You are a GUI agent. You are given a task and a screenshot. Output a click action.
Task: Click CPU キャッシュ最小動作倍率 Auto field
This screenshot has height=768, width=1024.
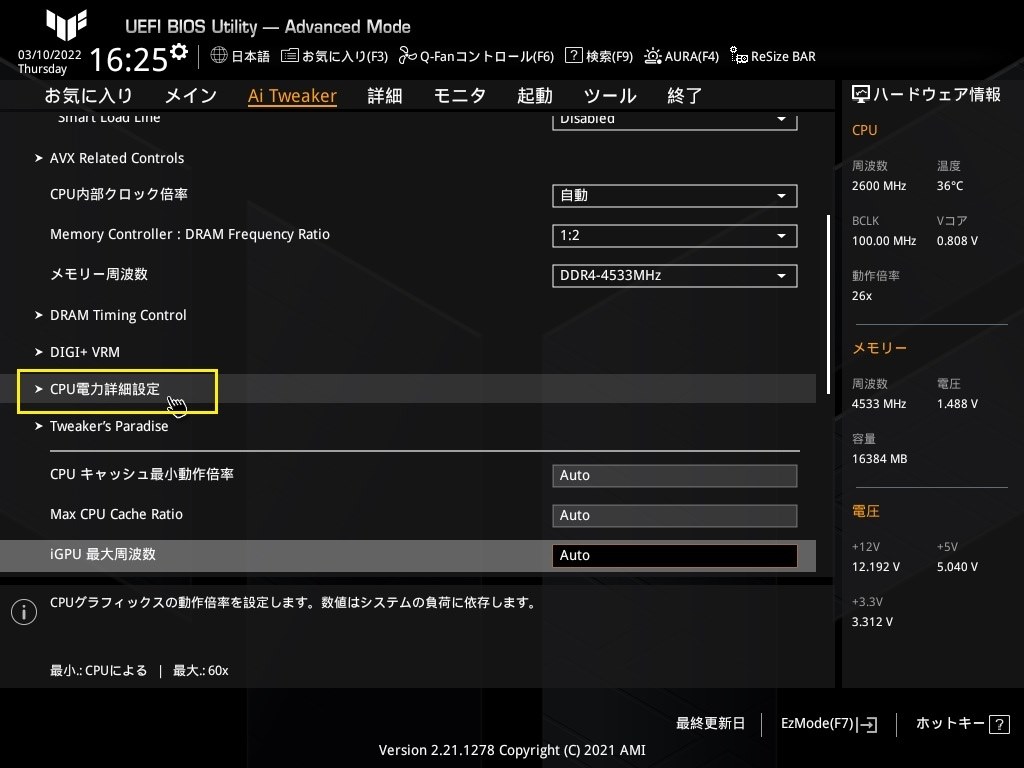coord(675,475)
